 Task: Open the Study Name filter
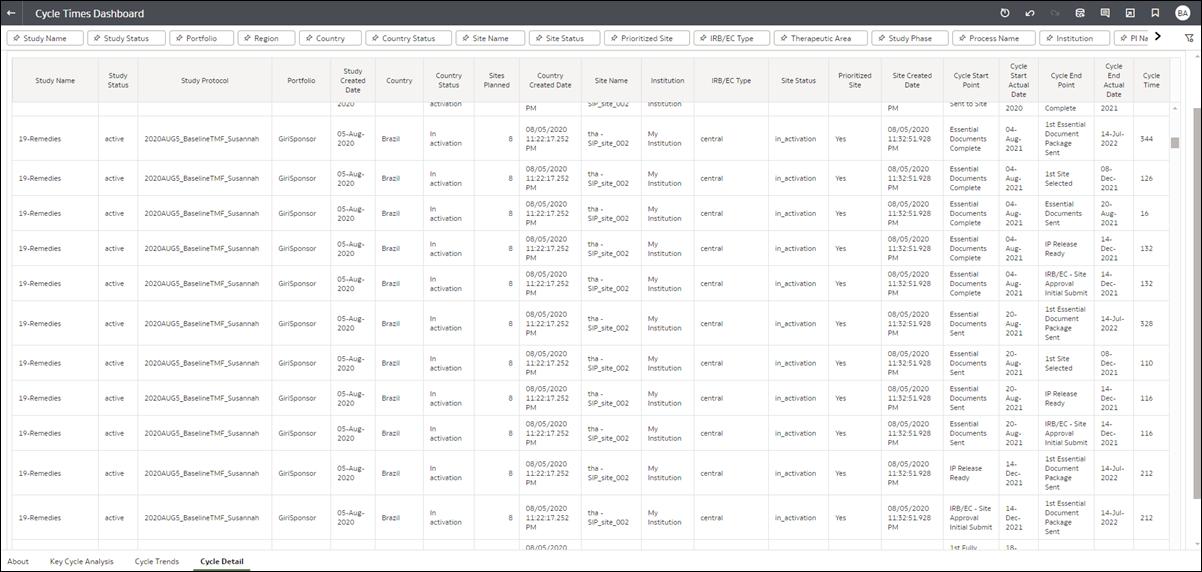44,38
